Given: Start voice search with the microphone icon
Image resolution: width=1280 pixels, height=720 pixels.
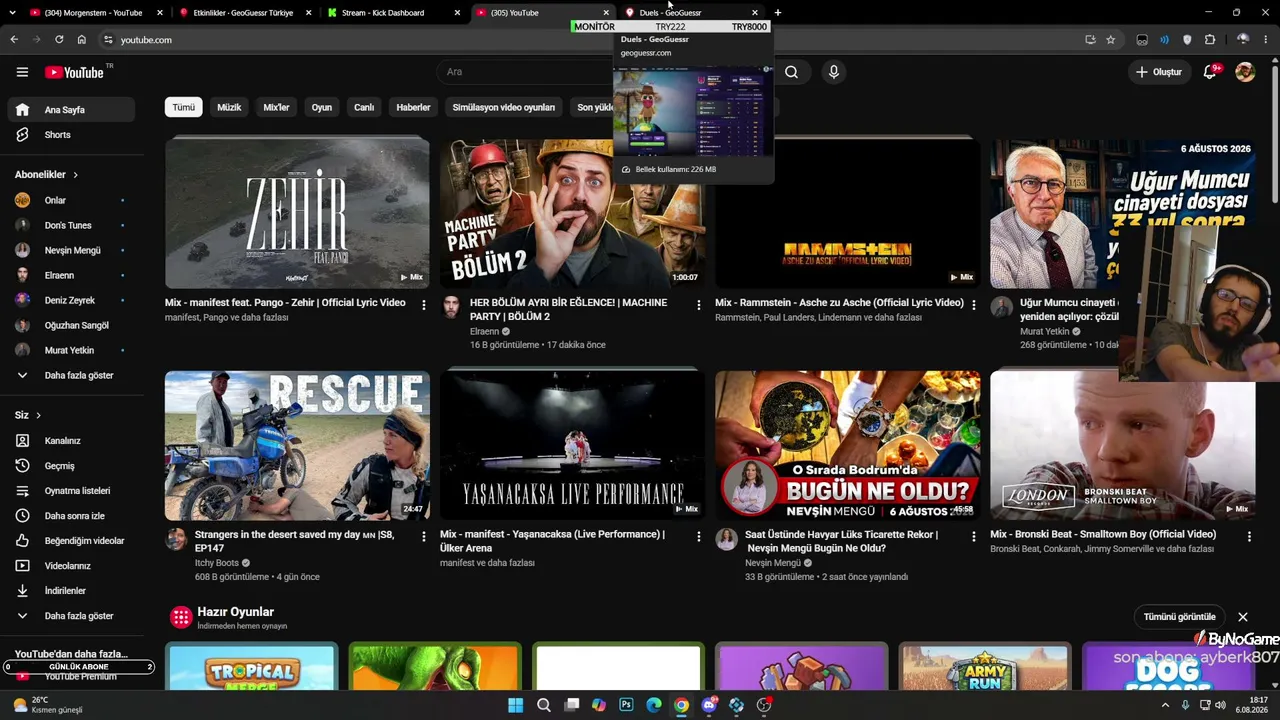Looking at the screenshot, I should (x=833, y=72).
